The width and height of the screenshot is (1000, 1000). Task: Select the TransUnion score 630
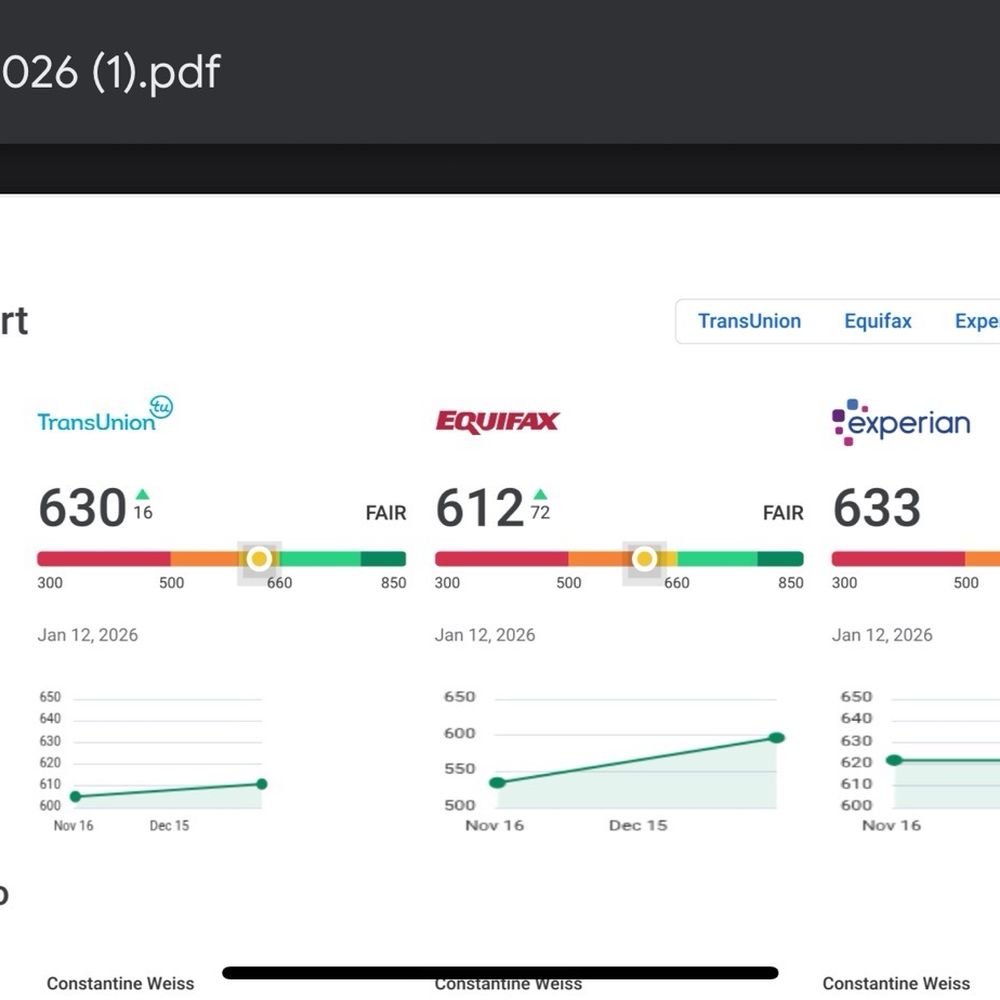82,508
